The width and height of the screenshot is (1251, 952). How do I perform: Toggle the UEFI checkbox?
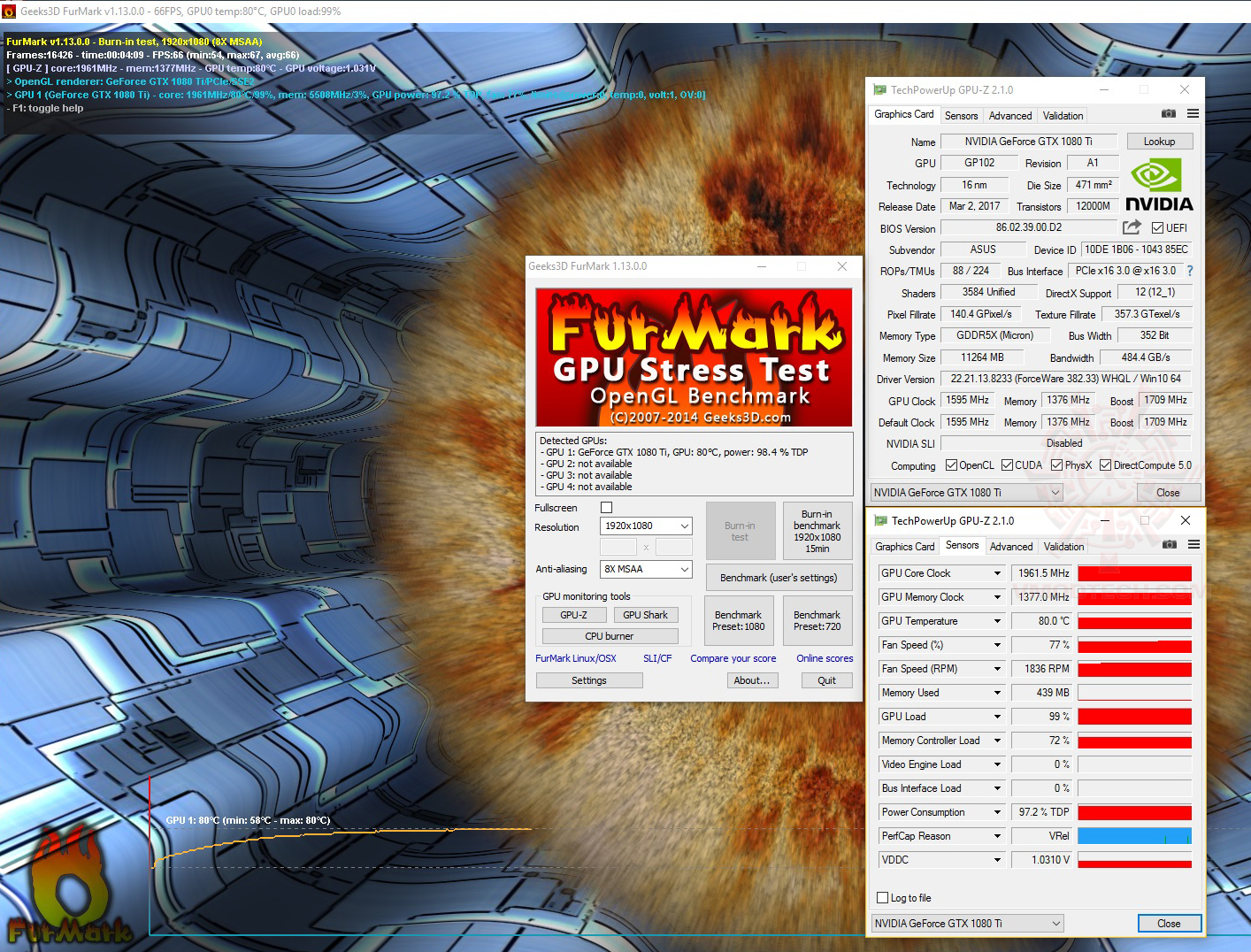tap(1157, 228)
